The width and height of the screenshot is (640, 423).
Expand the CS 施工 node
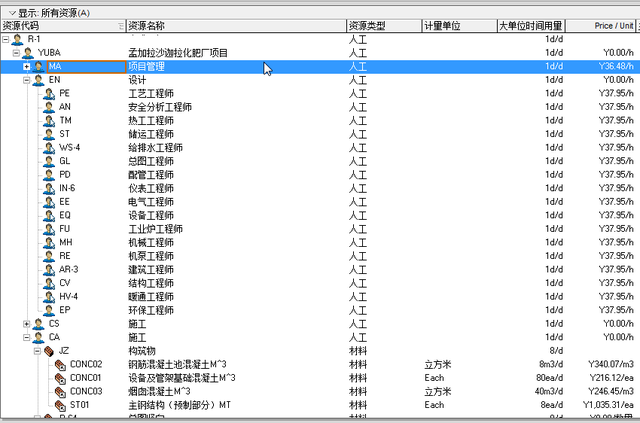point(27,324)
